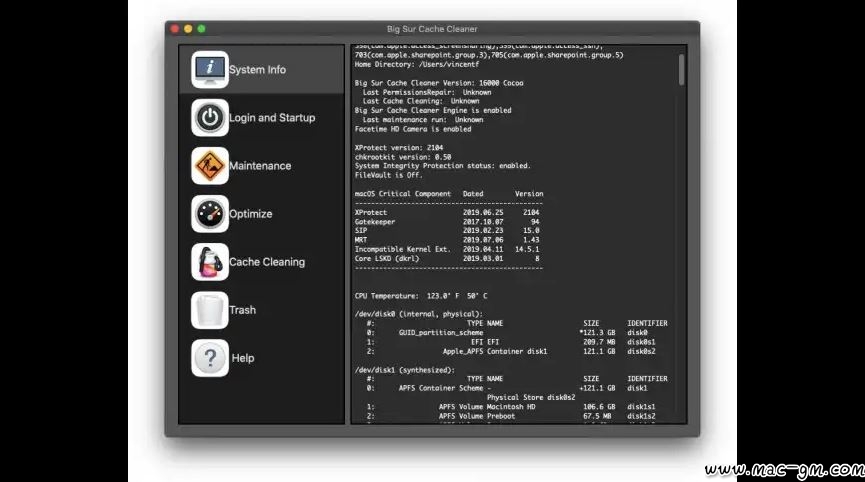Image resolution: width=865 pixels, height=482 pixels.
Task: Close the window with the red button
Action: (173, 29)
